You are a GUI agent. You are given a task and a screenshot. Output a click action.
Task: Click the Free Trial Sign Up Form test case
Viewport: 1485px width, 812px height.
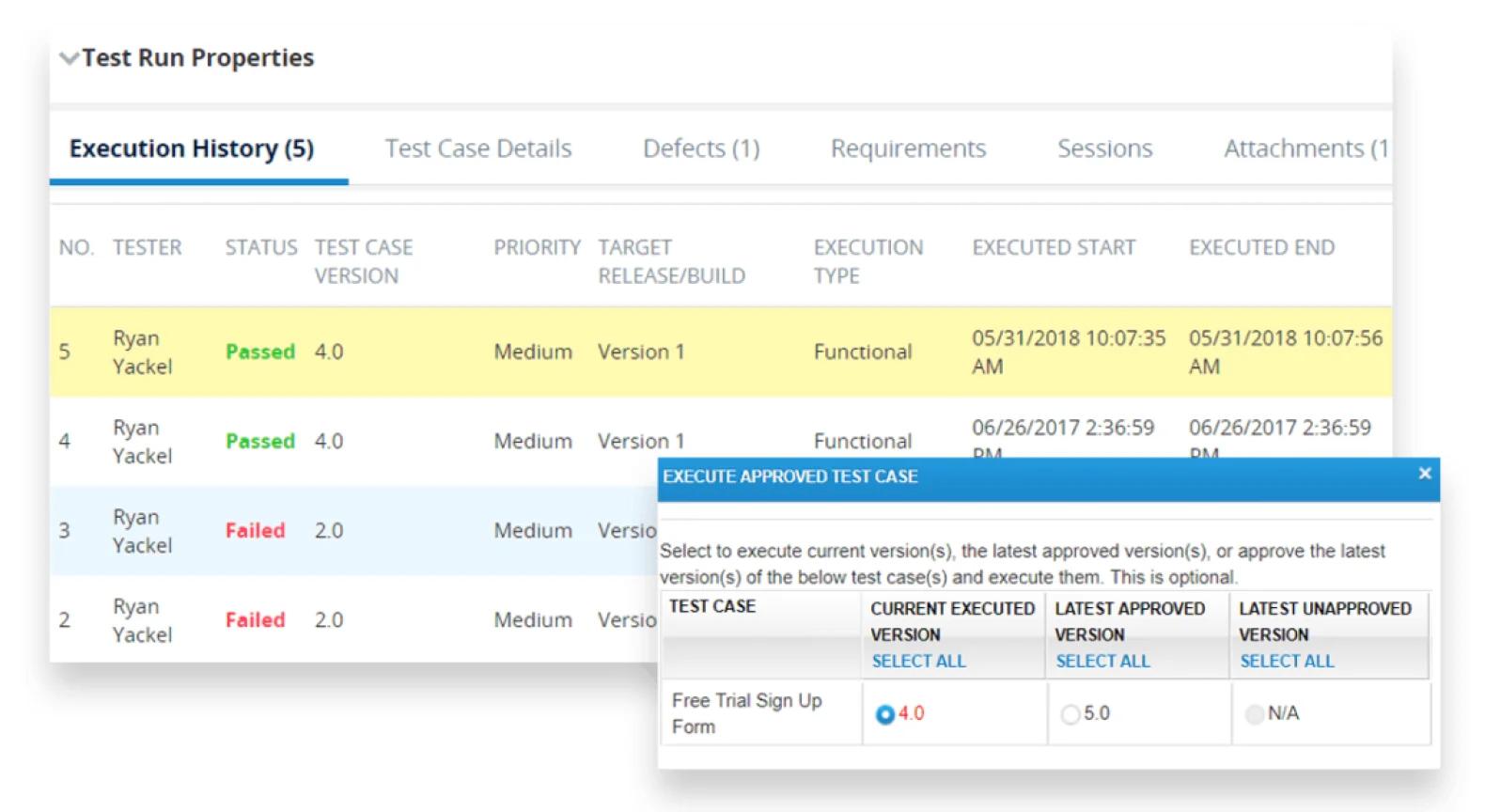pos(746,713)
